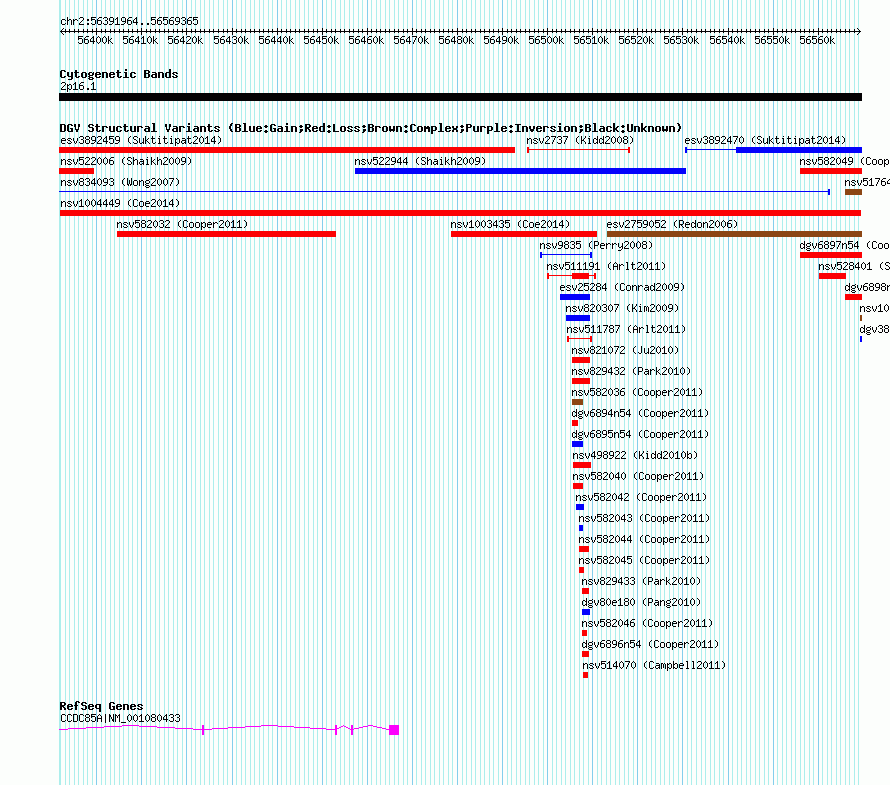Viewport: 890px width, 785px height.
Task: Open the esv3892470 (Suktitipat2014) variant label
Action: (765, 140)
